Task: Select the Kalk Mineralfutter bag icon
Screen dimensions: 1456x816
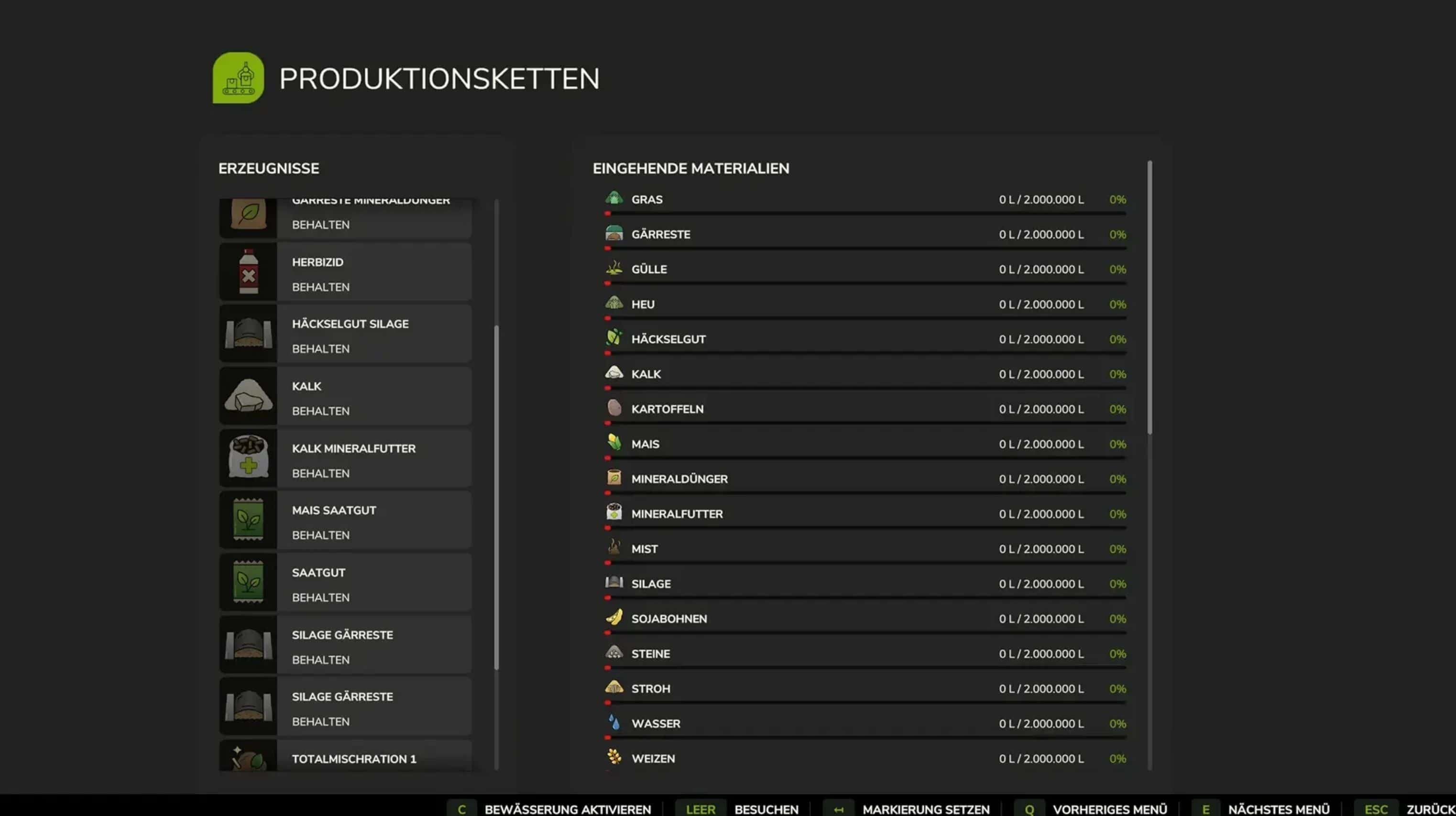Action: [248, 458]
